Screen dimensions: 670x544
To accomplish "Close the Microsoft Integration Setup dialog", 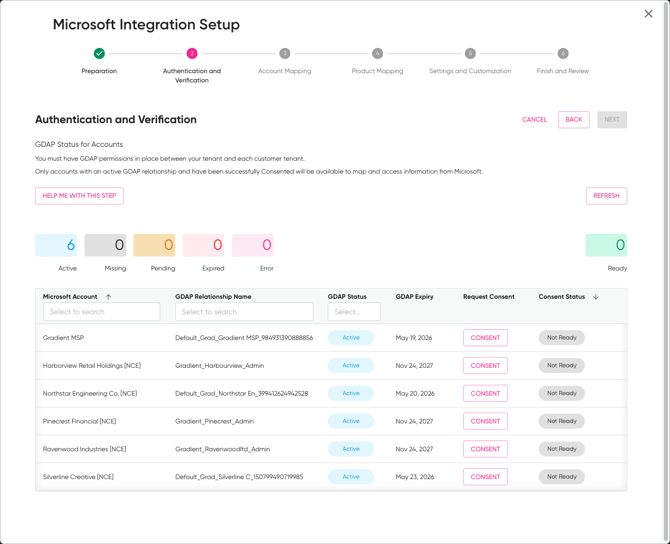I will 648,14.
